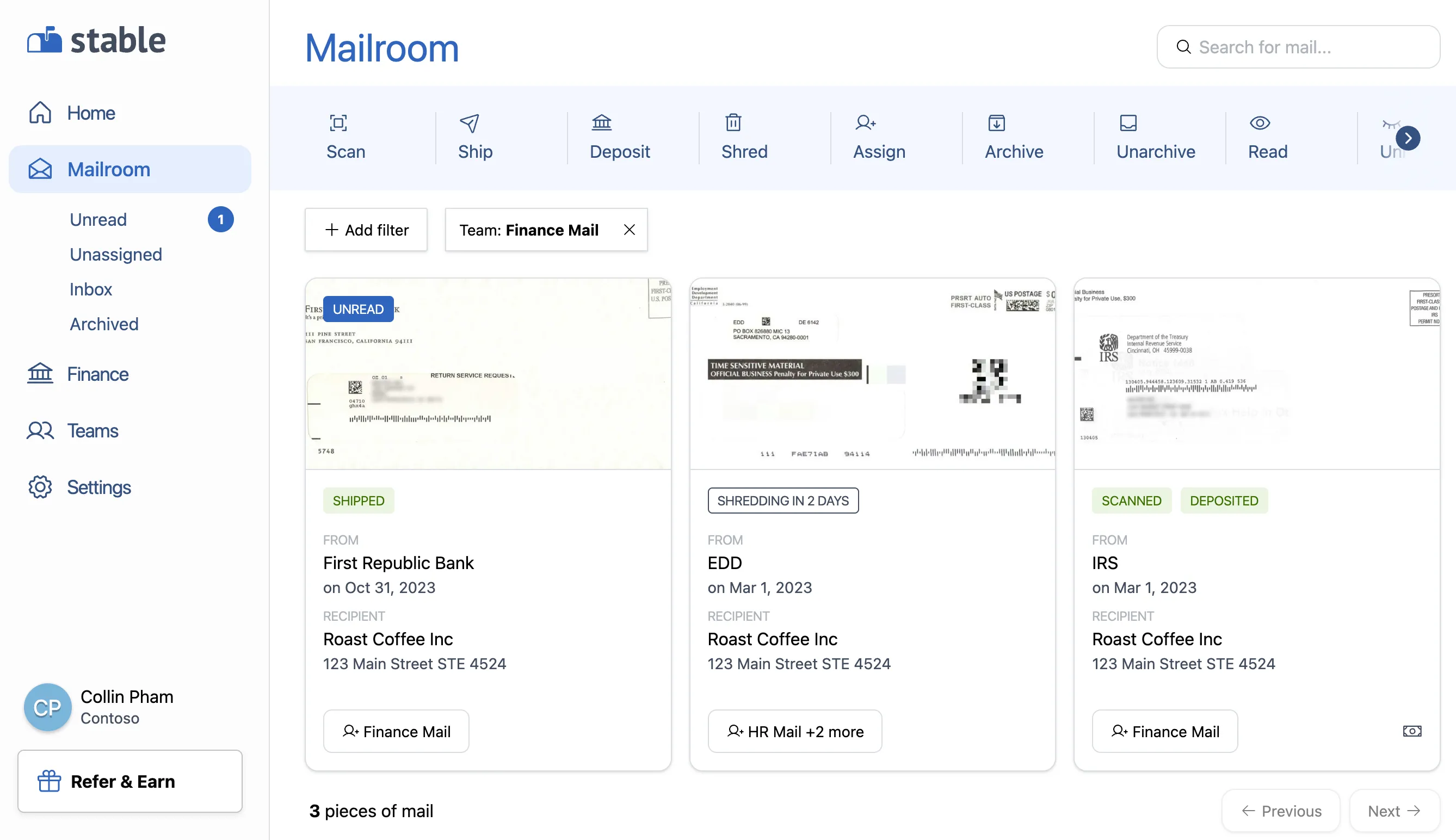
Task: Click the cash deposit icon on IRS card
Action: coord(1411,731)
